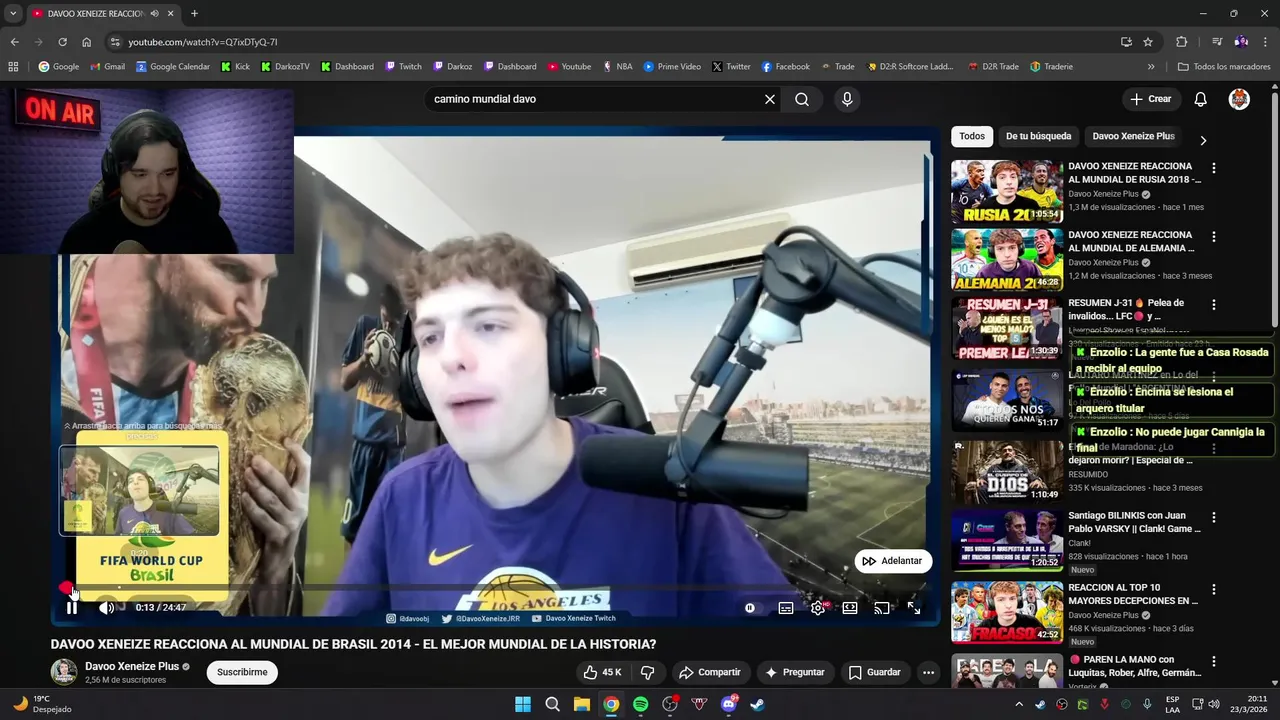Toggle subtitles in the video player
The width and height of the screenshot is (1280, 720).
tap(786, 607)
